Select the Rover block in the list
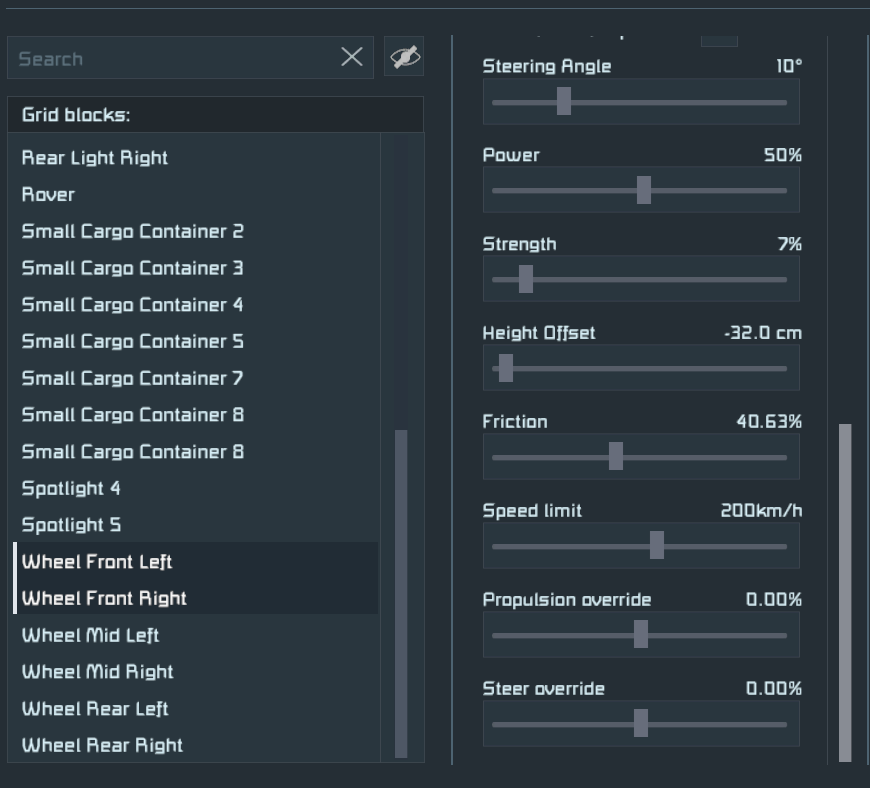The image size is (870, 788). 48,195
